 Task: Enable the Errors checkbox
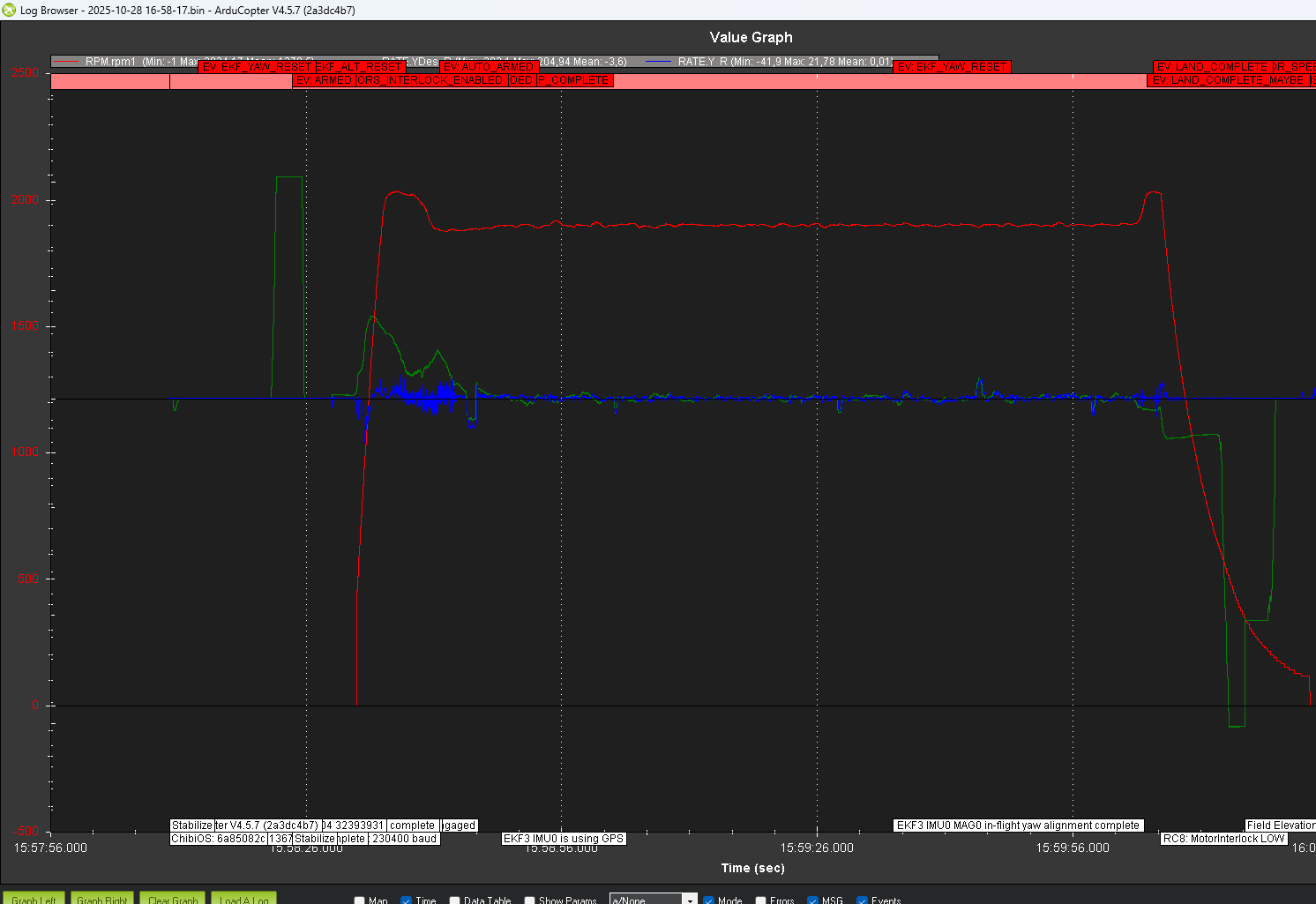coord(761,900)
